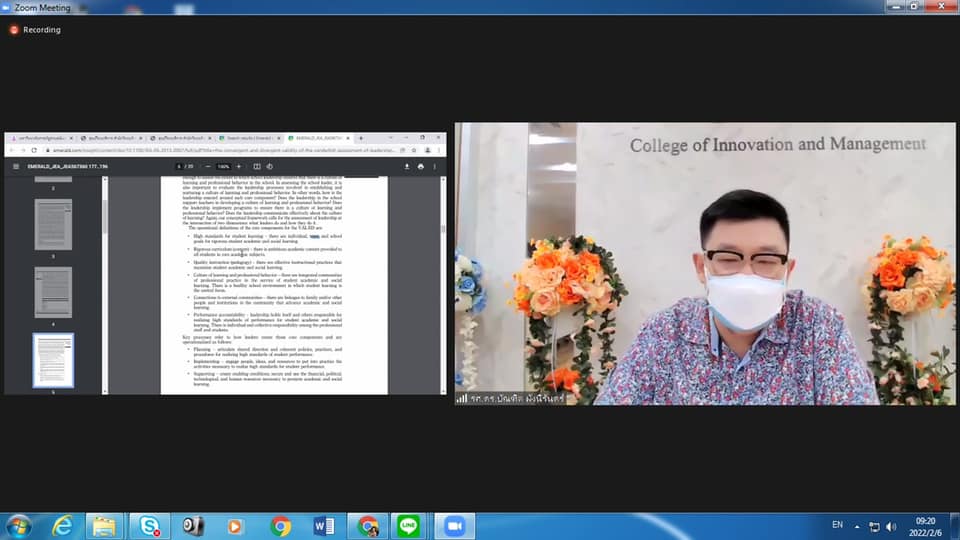Open Microsoft Word from the taskbar
960x540 pixels.
(x=323, y=526)
